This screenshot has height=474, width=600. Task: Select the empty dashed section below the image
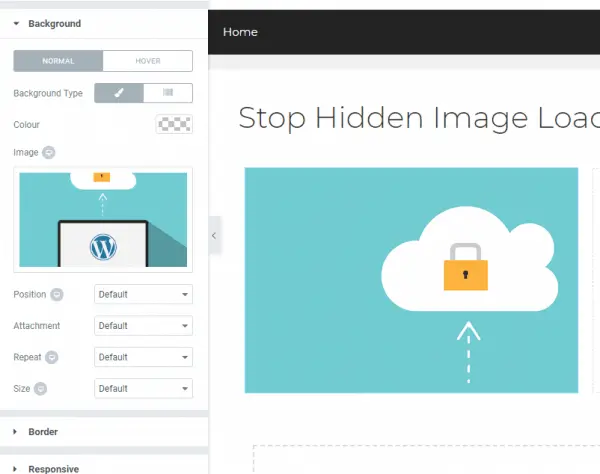coord(426,459)
